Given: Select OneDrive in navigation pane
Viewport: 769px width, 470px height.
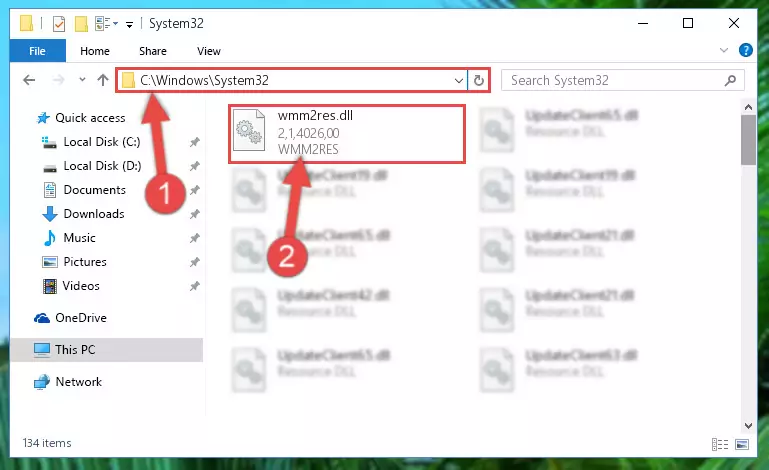Looking at the screenshot, I should coord(70,318).
